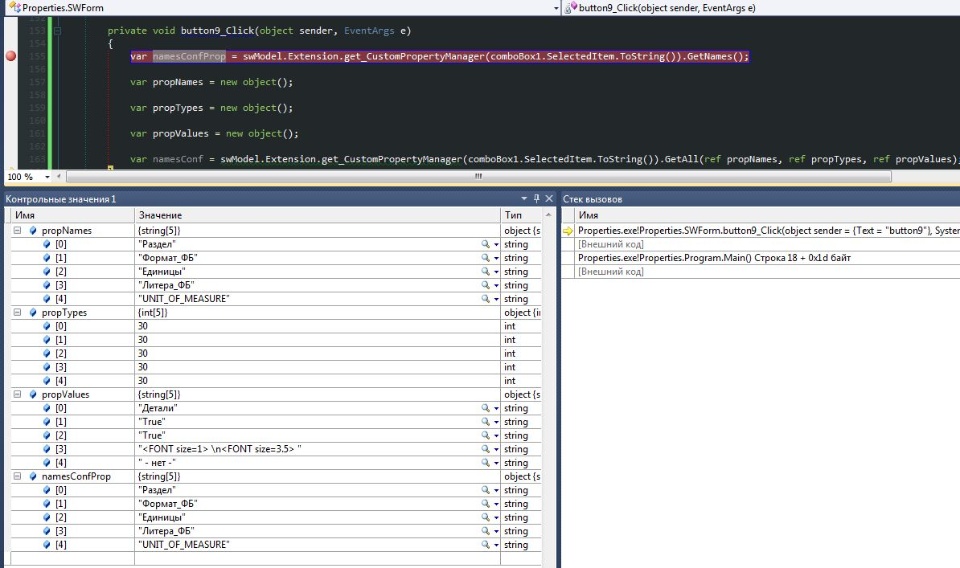Open the zoom level 100 % dropdown
Image resolution: width=960 pixels, height=568 pixels.
tap(47, 177)
